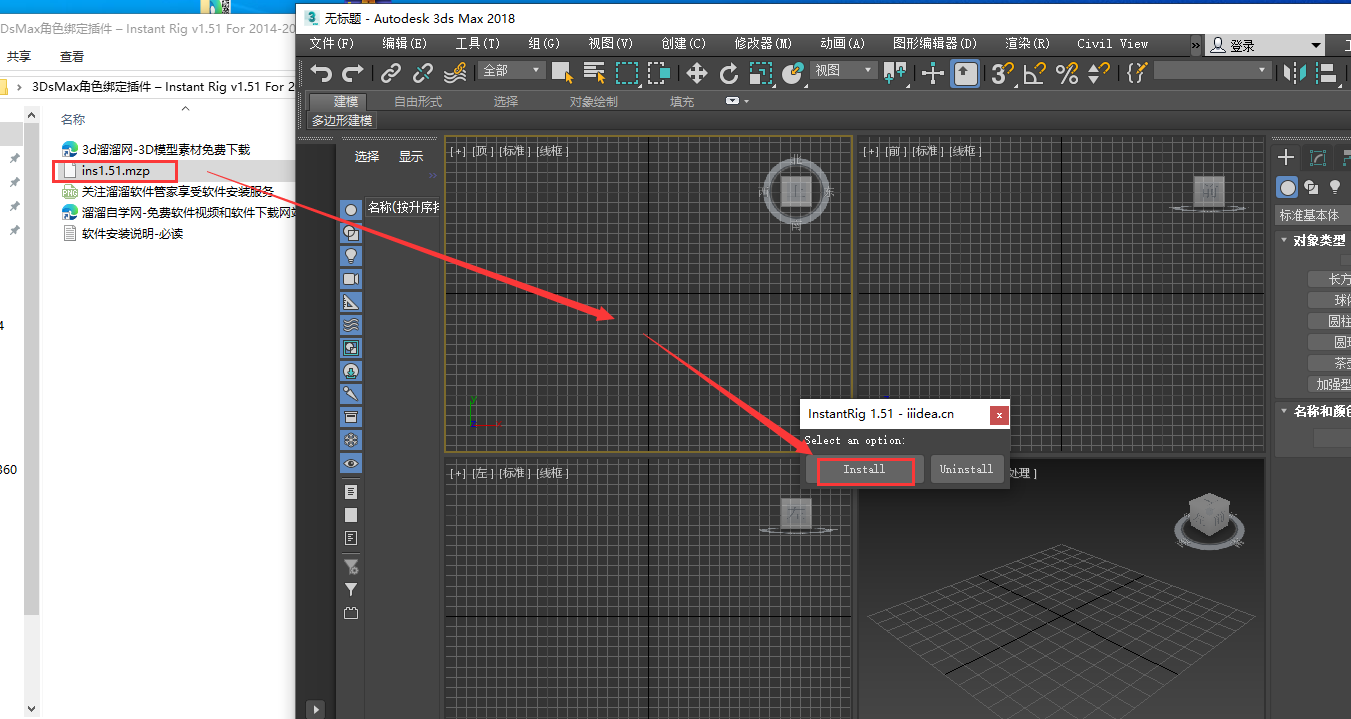Screen dimensions: 1351x719
Task: Switch to 对象绘制 ribbon tab
Action: point(594,102)
